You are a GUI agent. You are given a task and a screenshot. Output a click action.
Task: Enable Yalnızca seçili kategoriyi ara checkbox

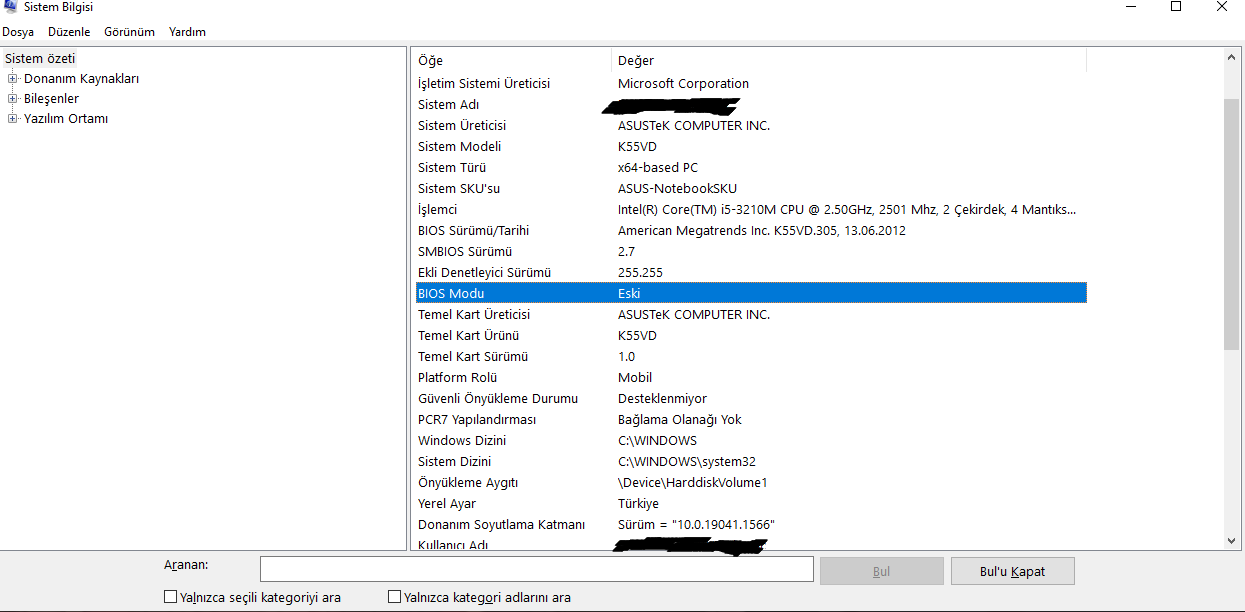click(170, 597)
